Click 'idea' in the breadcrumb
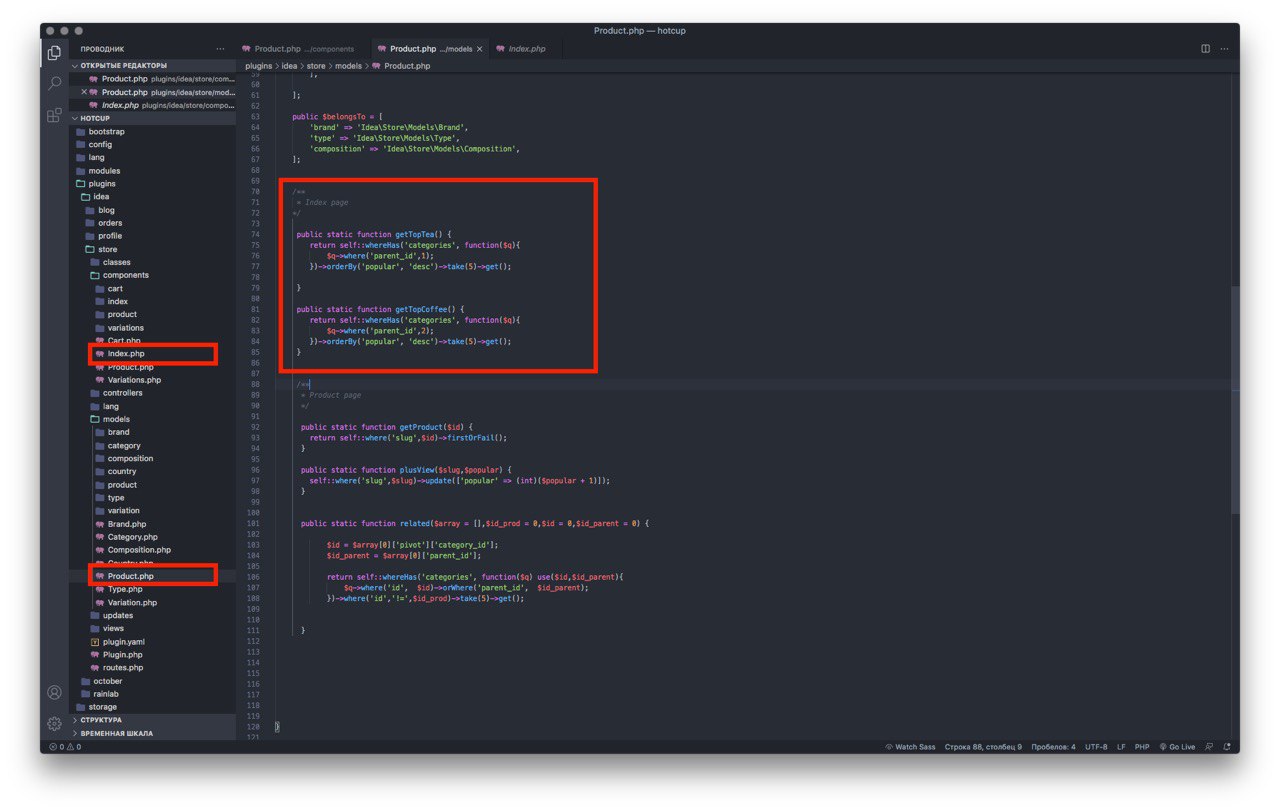The height and width of the screenshot is (811, 1280). click(x=289, y=66)
